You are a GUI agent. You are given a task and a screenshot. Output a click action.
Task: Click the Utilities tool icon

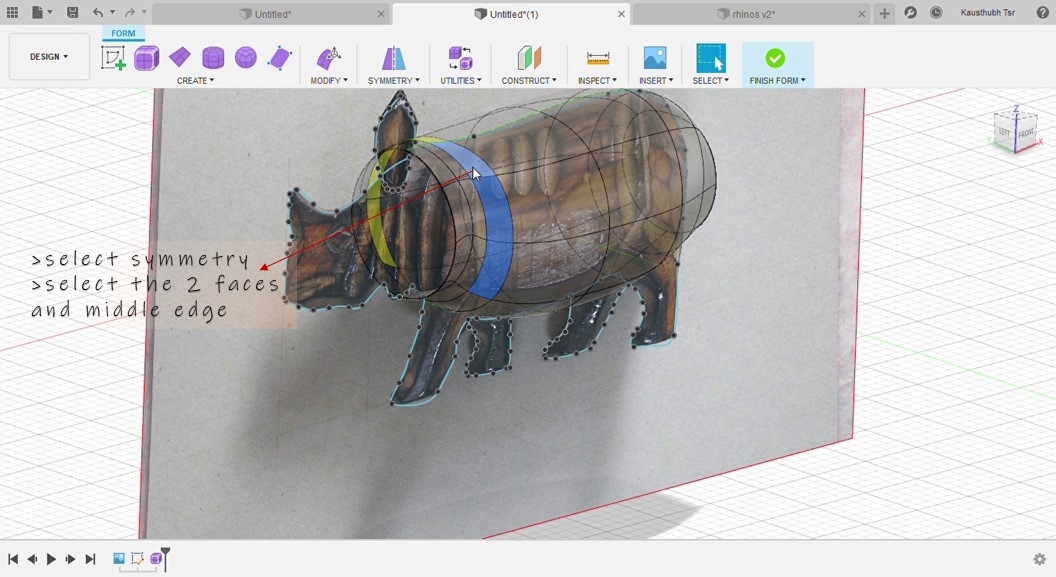(x=461, y=58)
